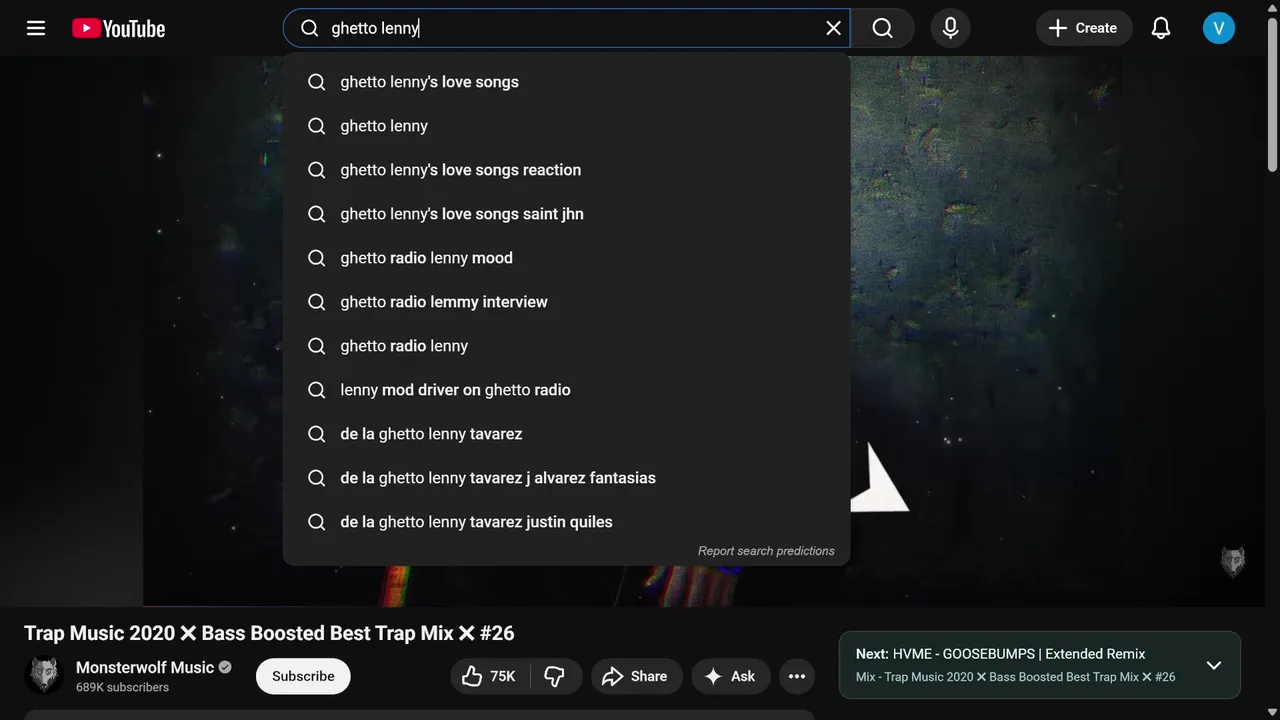The image size is (1280, 720).
Task: Open the Create button
Action: 1084,28
